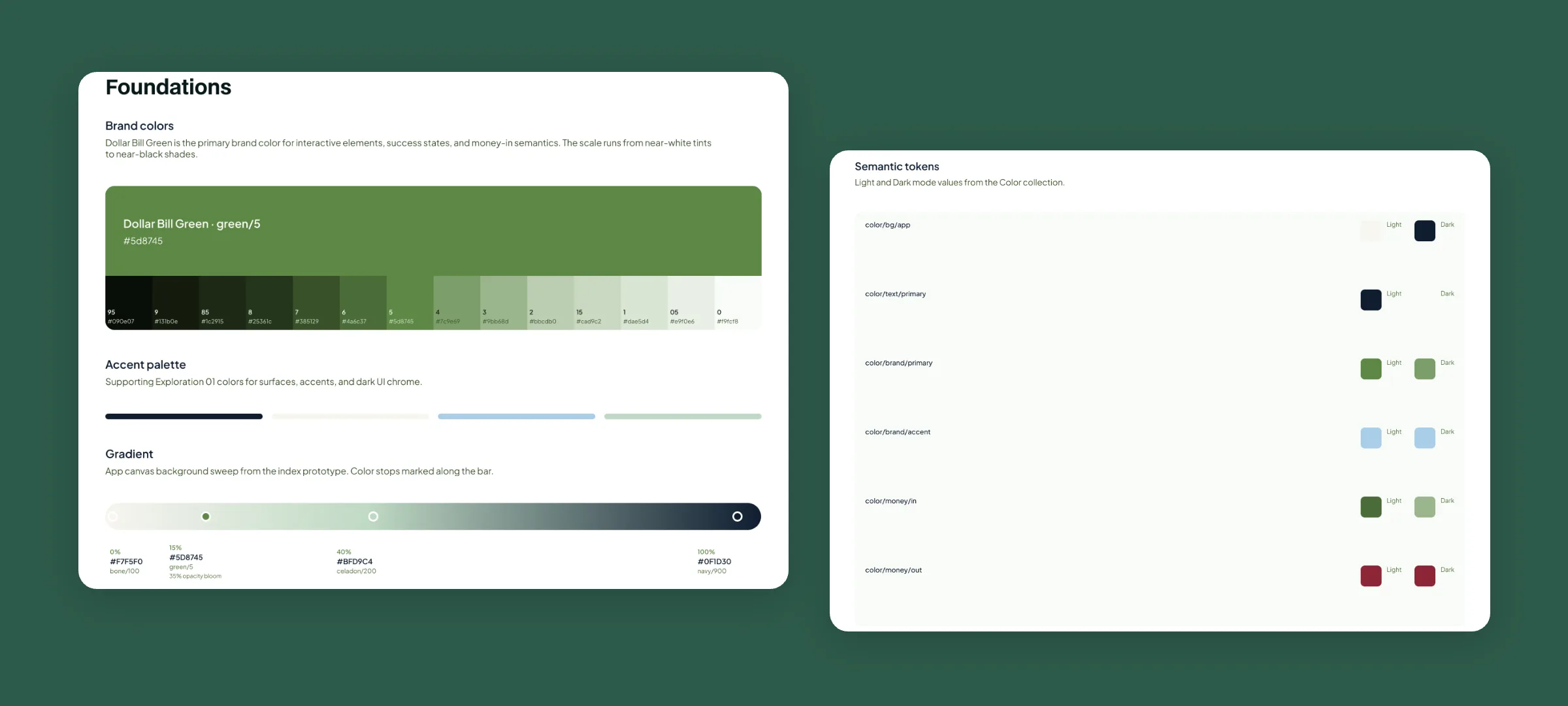Select the green/8 swatch #25361c

tap(269, 303)
